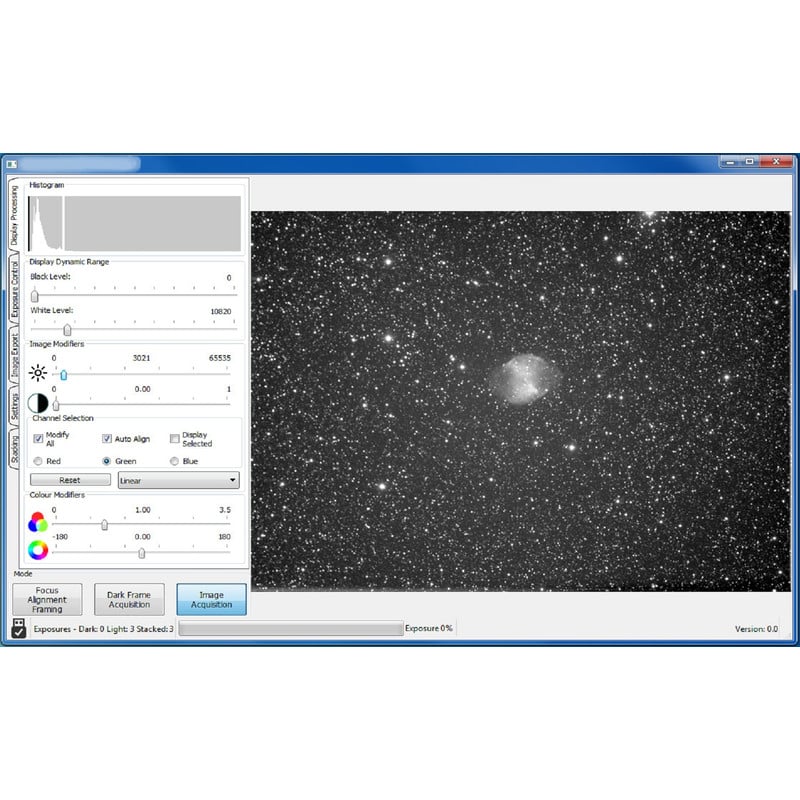Click the USB connection status icon
This screenshot has height=800, width=800.
[x=19, y=628]
